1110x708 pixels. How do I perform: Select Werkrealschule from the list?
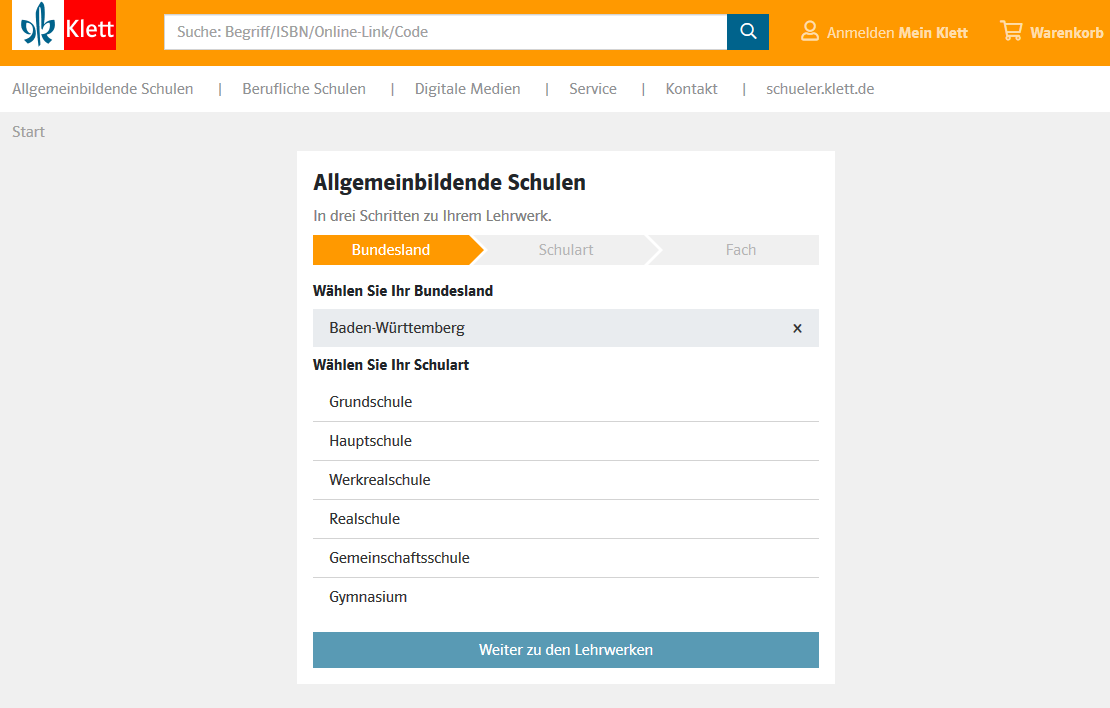pos(380,480)
